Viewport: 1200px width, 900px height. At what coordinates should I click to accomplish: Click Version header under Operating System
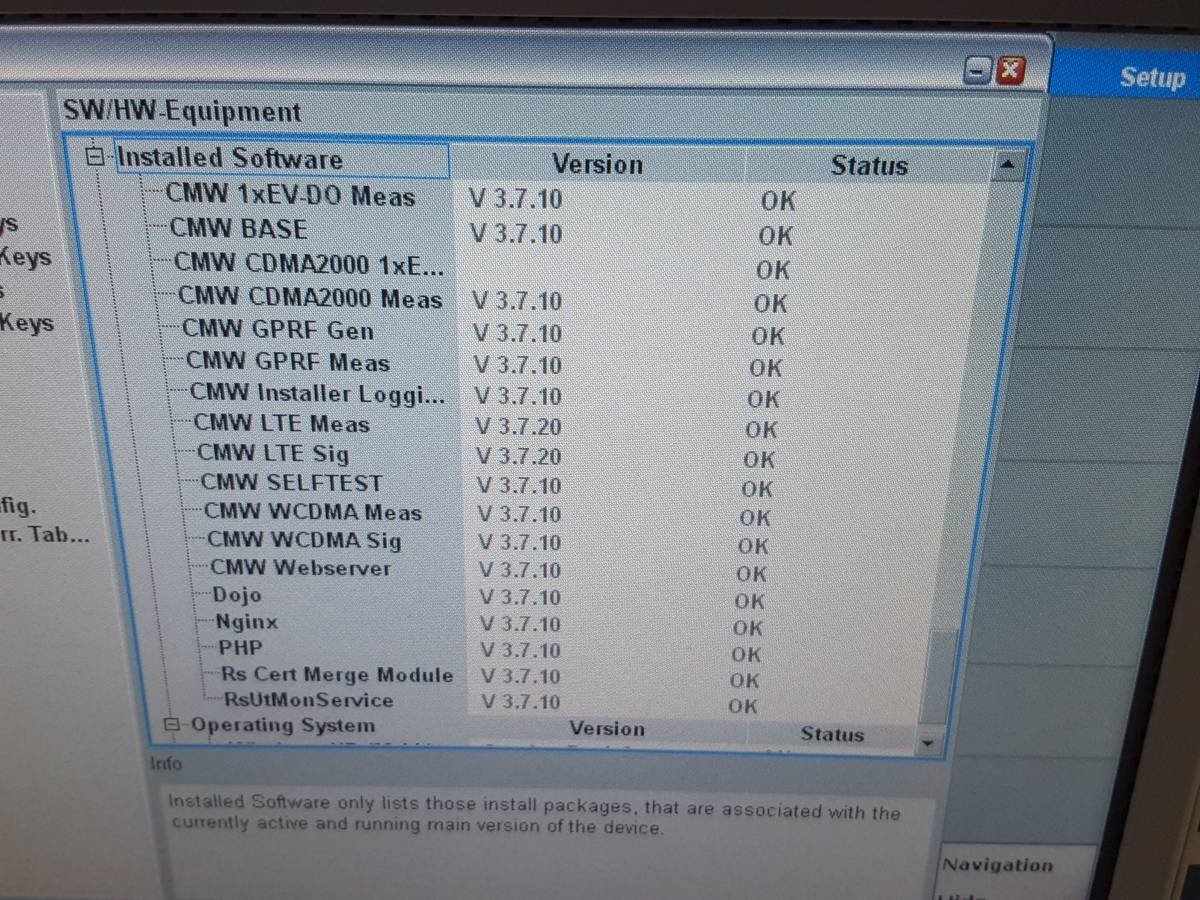[x=607, y=729]
